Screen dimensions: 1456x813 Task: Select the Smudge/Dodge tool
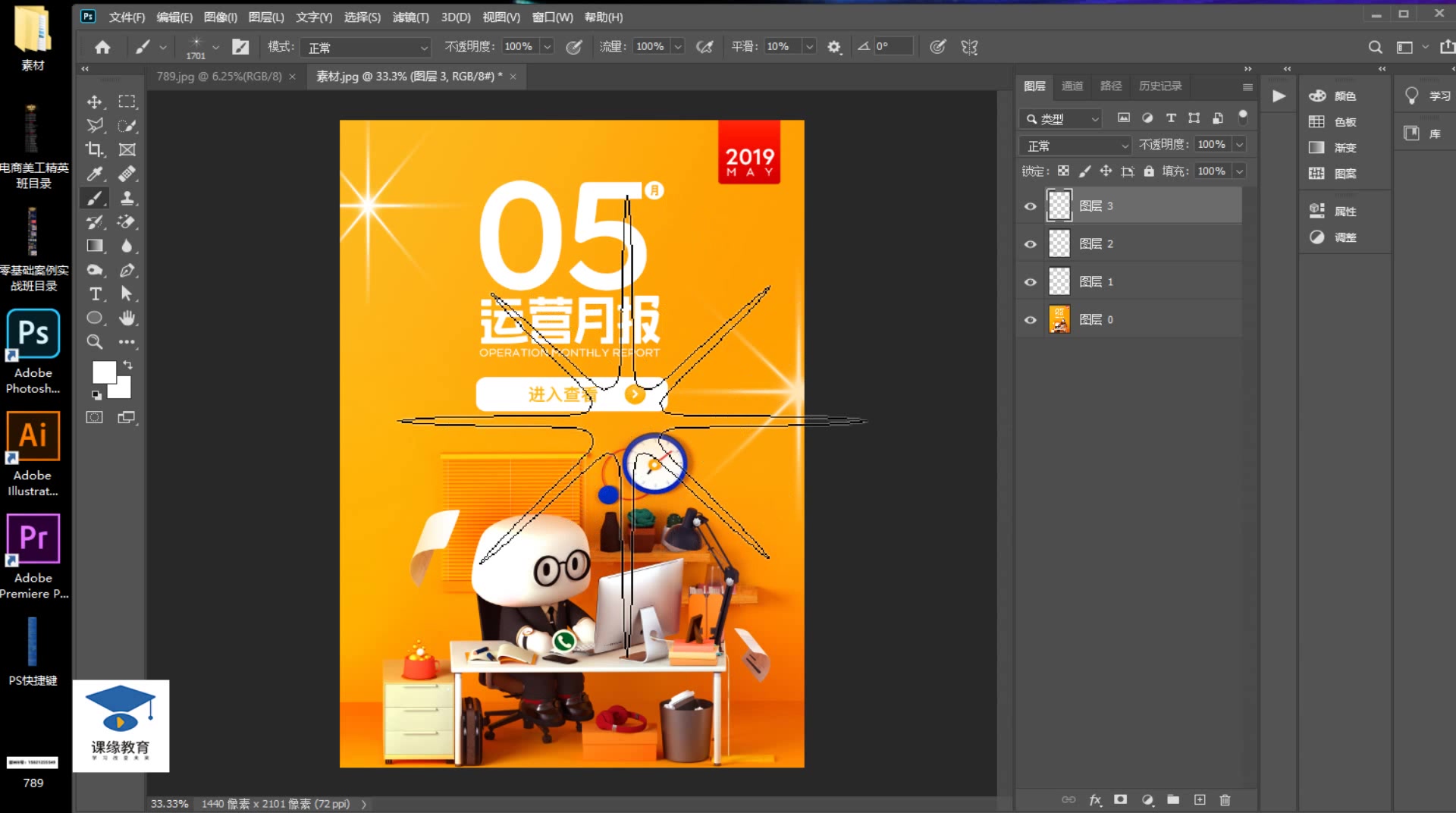pos(95,270)
